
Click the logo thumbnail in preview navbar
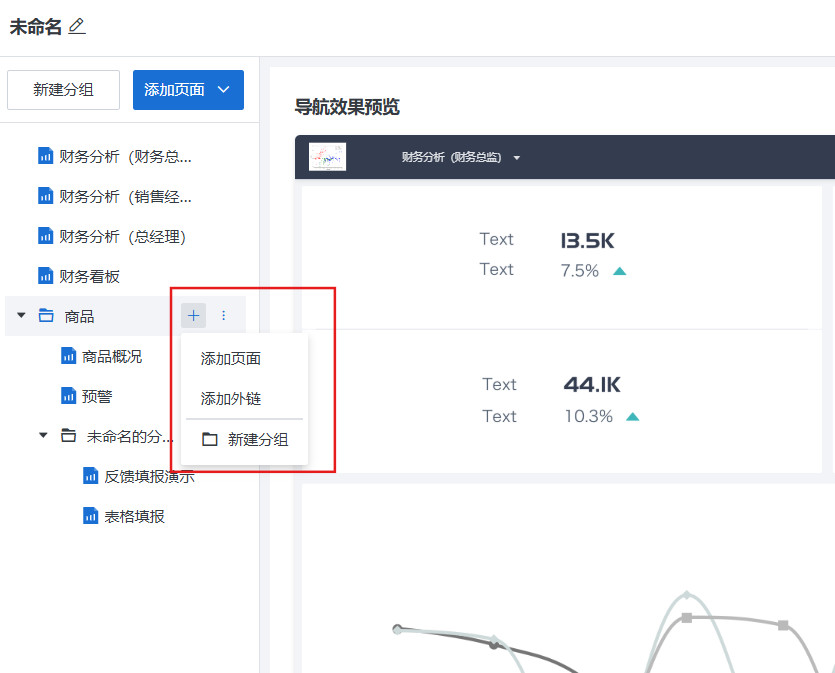(x=327, y=157)
